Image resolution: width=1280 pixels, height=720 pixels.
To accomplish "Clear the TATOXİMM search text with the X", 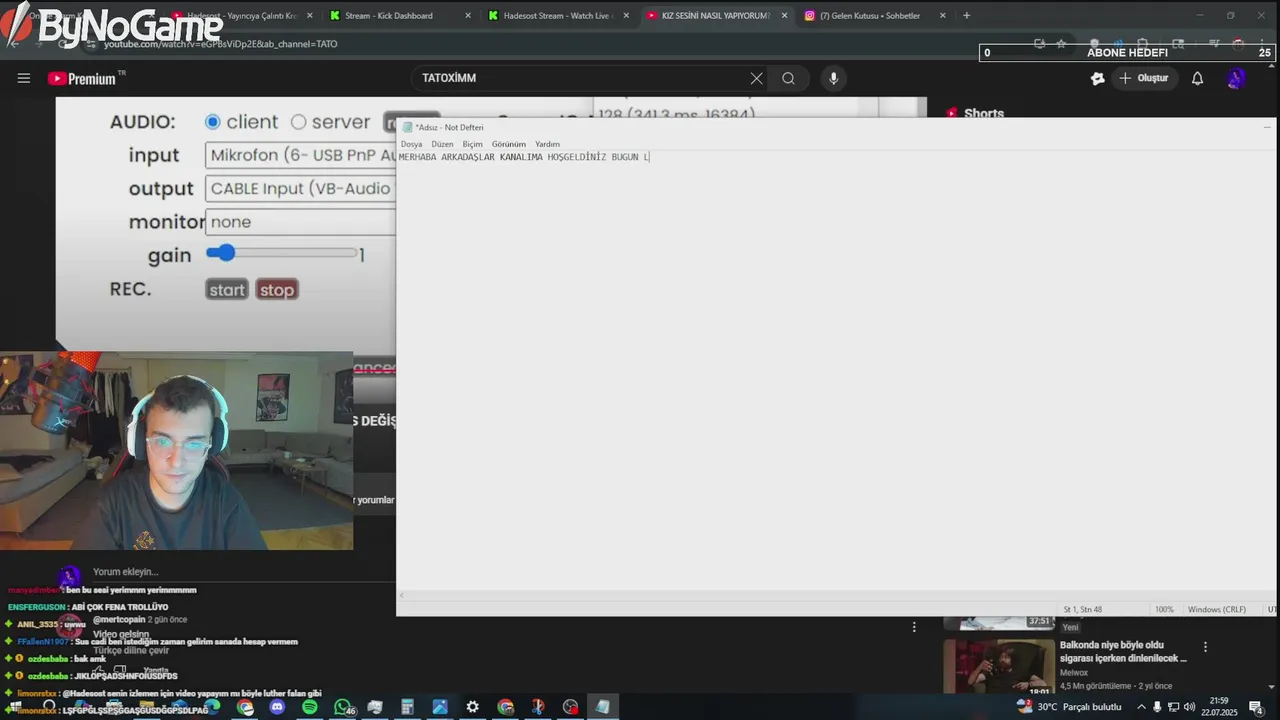I will pyautogui.click(x=756, y=78).
